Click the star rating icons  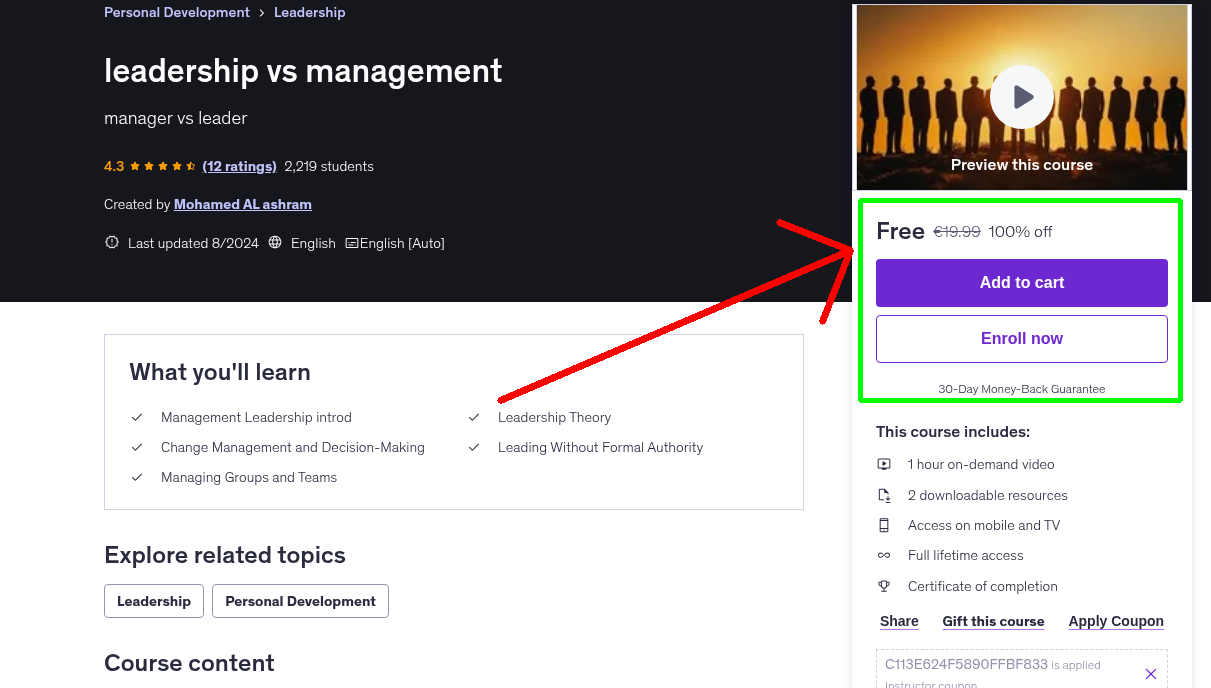pos(163,166)
